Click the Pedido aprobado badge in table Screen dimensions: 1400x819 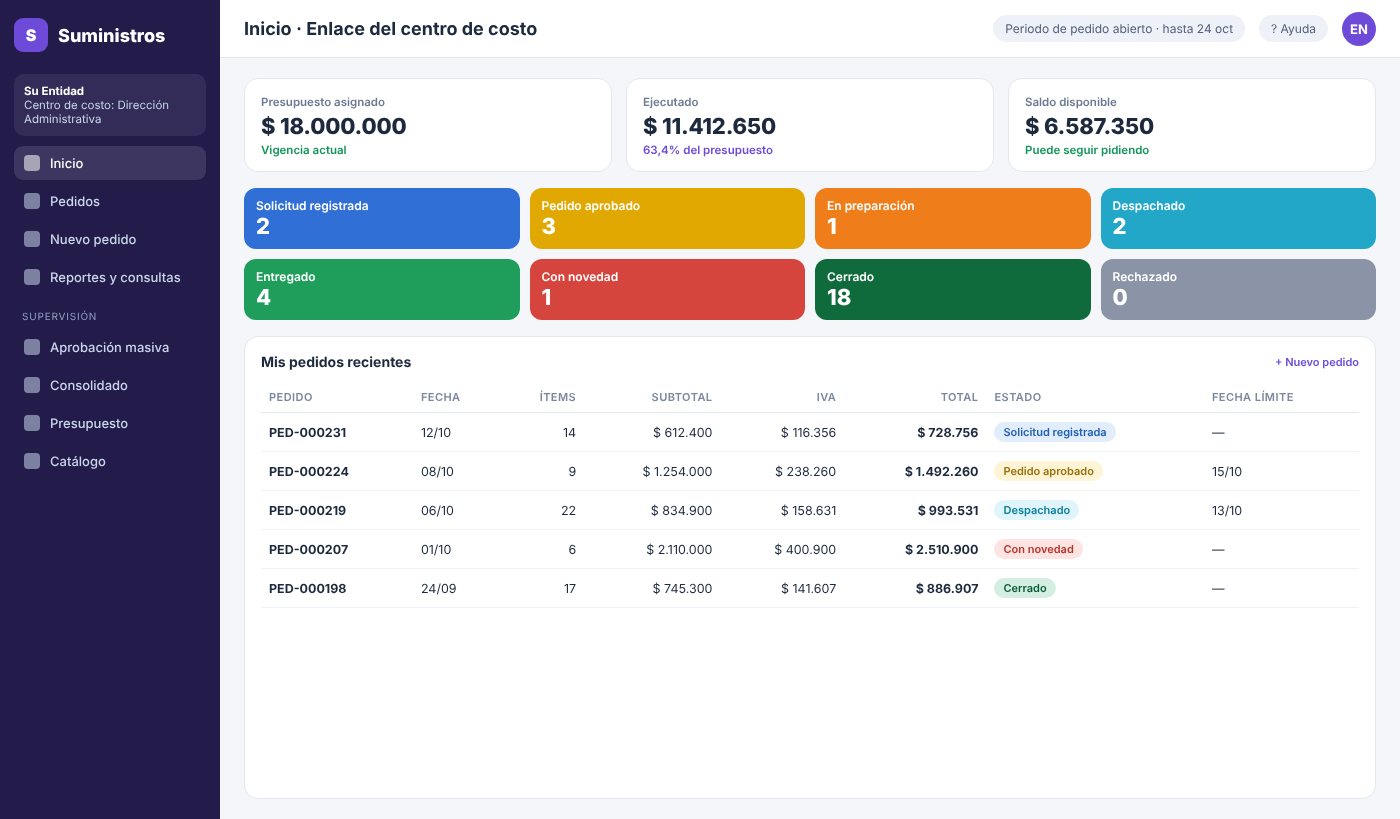[1048, 471]
